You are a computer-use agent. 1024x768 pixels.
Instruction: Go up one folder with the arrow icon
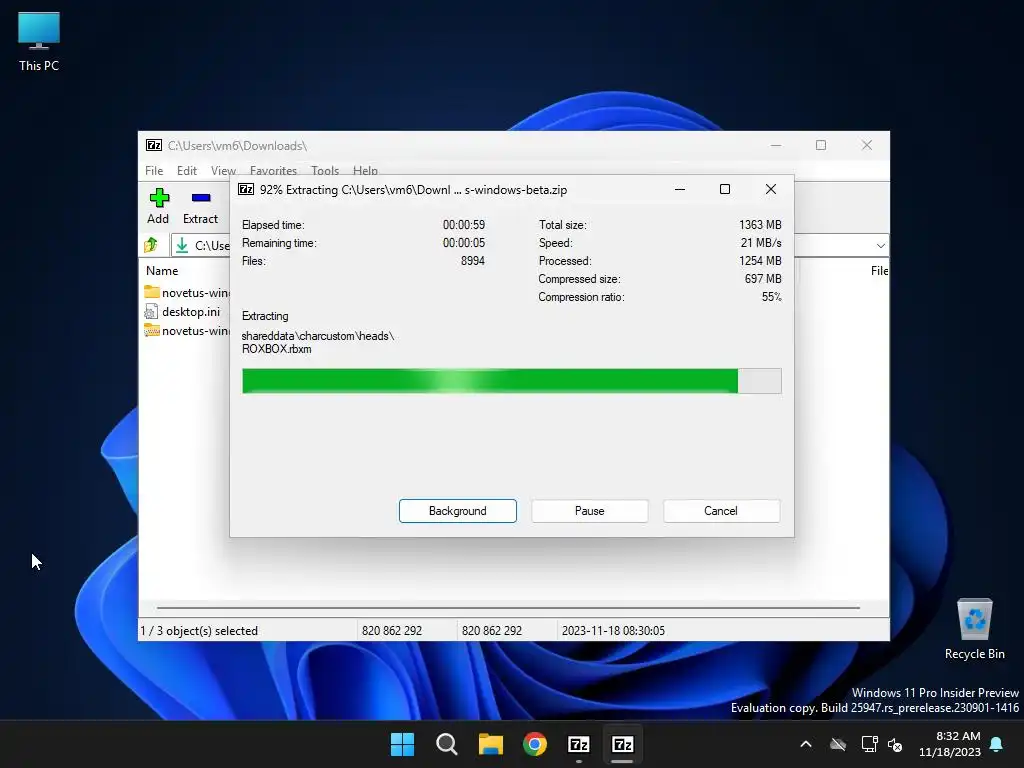click(152, 245)
